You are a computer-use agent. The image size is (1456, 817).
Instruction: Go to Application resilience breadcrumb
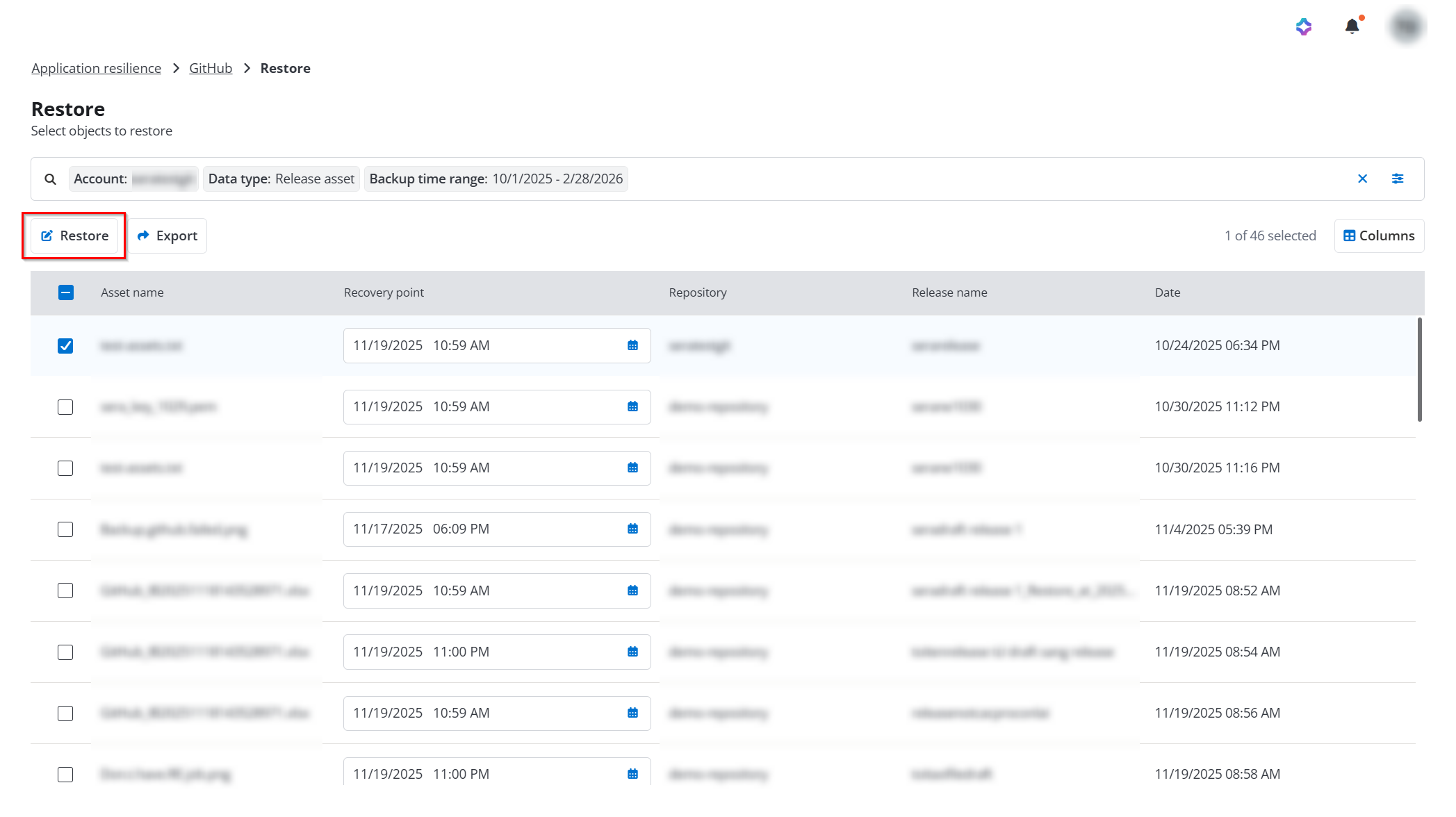click(x=96, y=68)
